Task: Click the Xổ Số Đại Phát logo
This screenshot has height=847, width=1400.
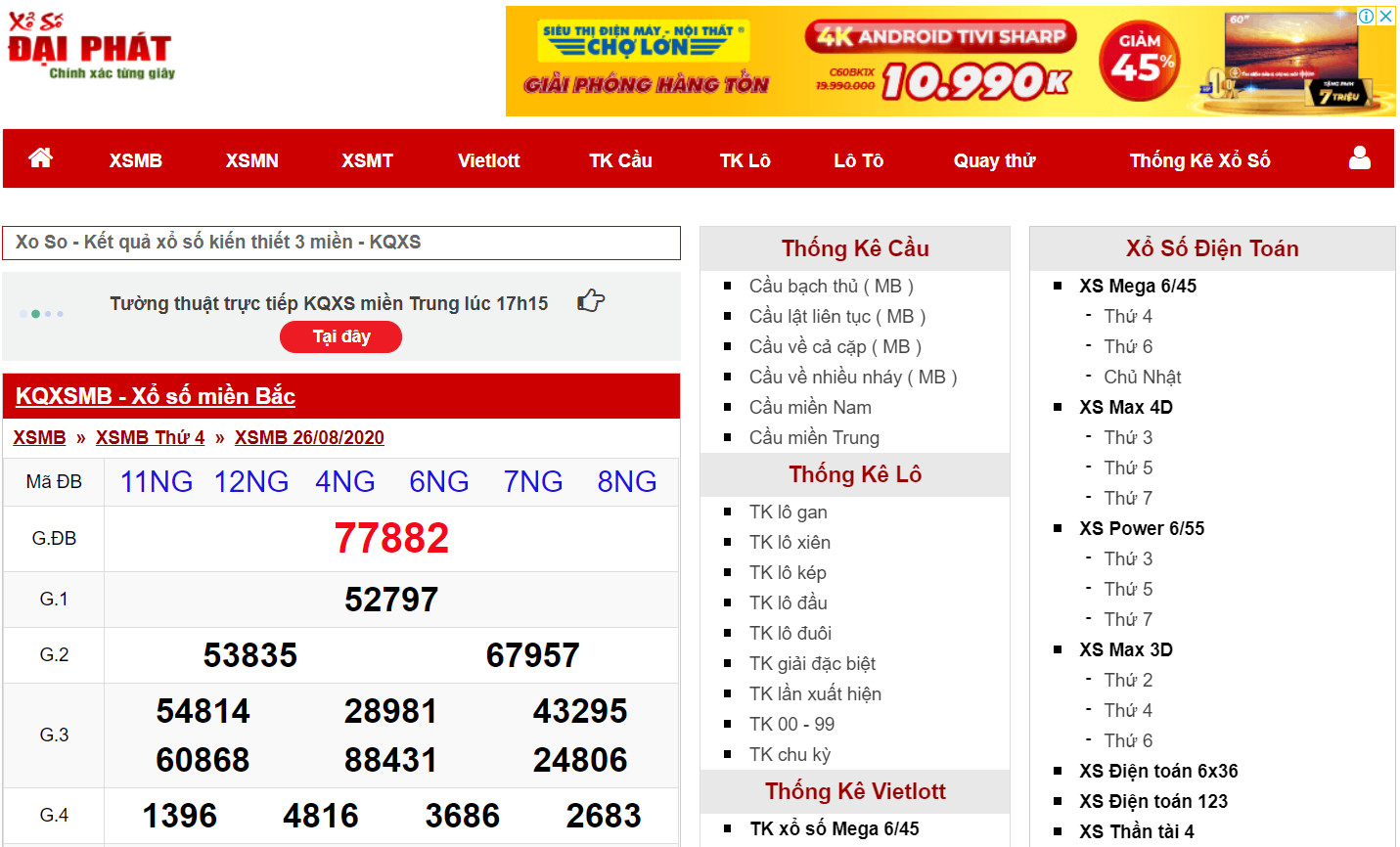Action: click(x=91, y=46)
